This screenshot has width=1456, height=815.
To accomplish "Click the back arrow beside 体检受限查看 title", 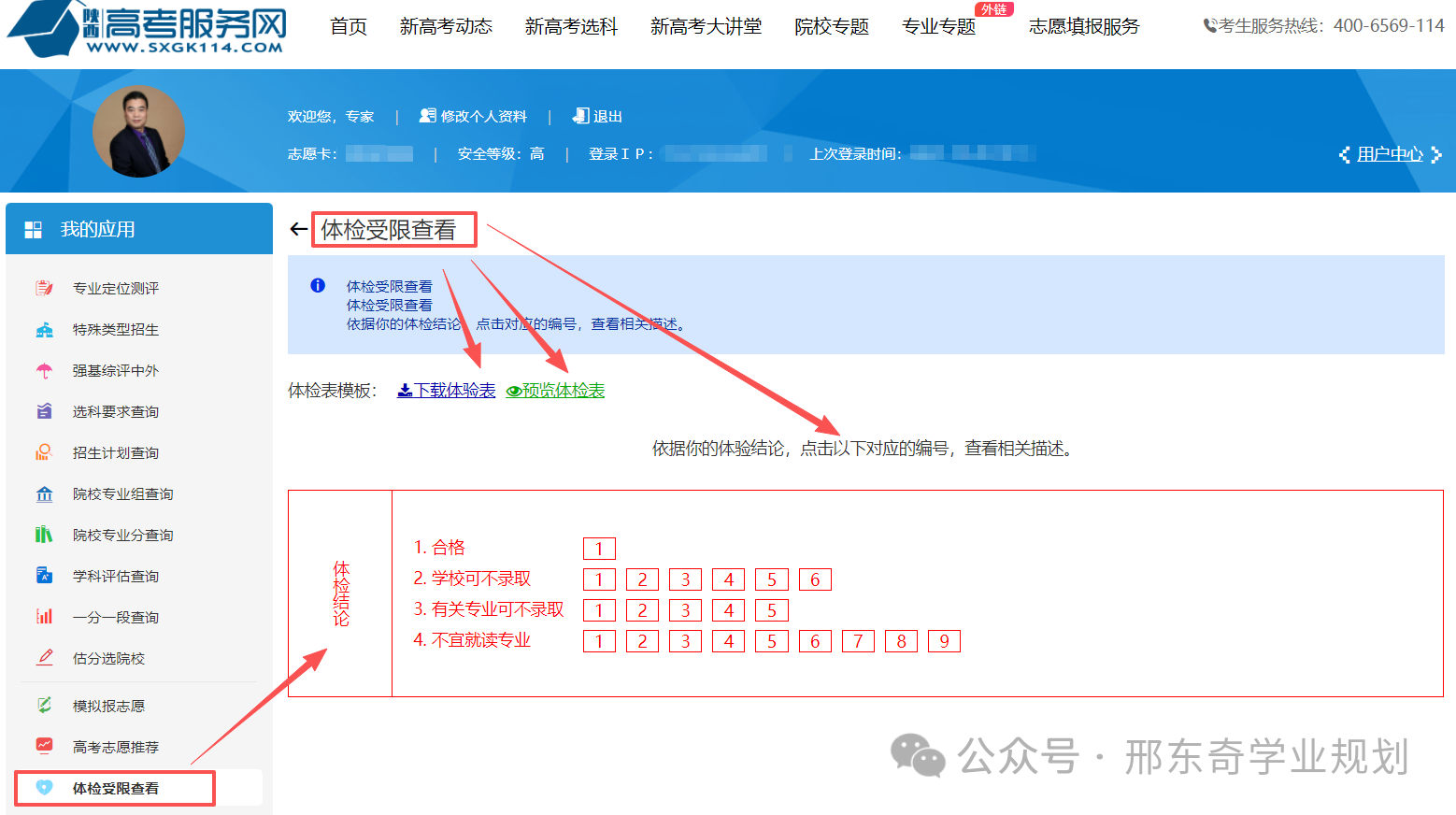I will (298, 229).
